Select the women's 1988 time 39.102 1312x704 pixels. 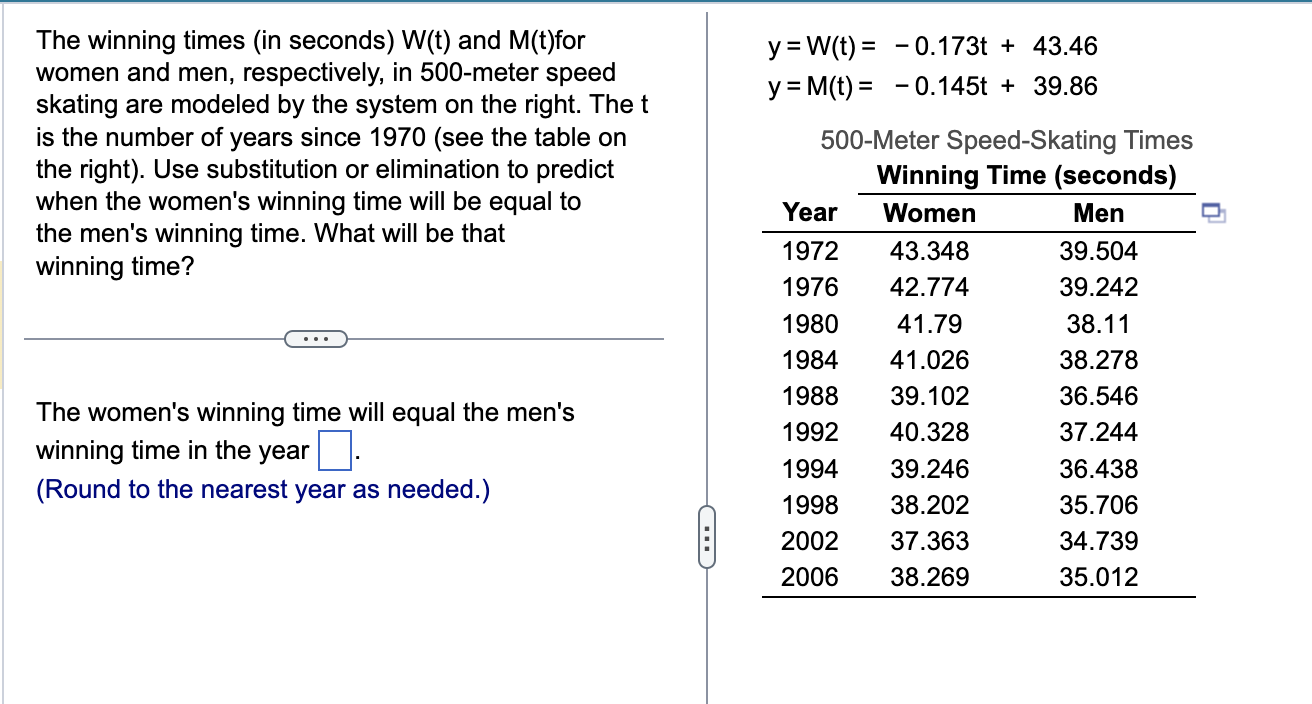(930, 396)
